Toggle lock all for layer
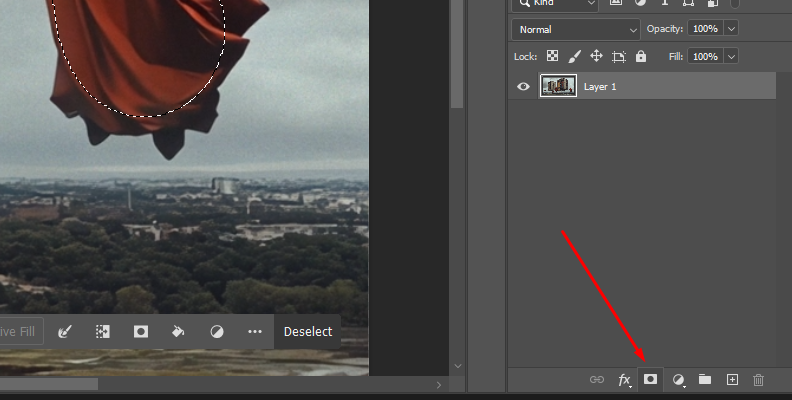Viewport: 792px width, 400px height. pyautogui.click(x=640, y=57)
